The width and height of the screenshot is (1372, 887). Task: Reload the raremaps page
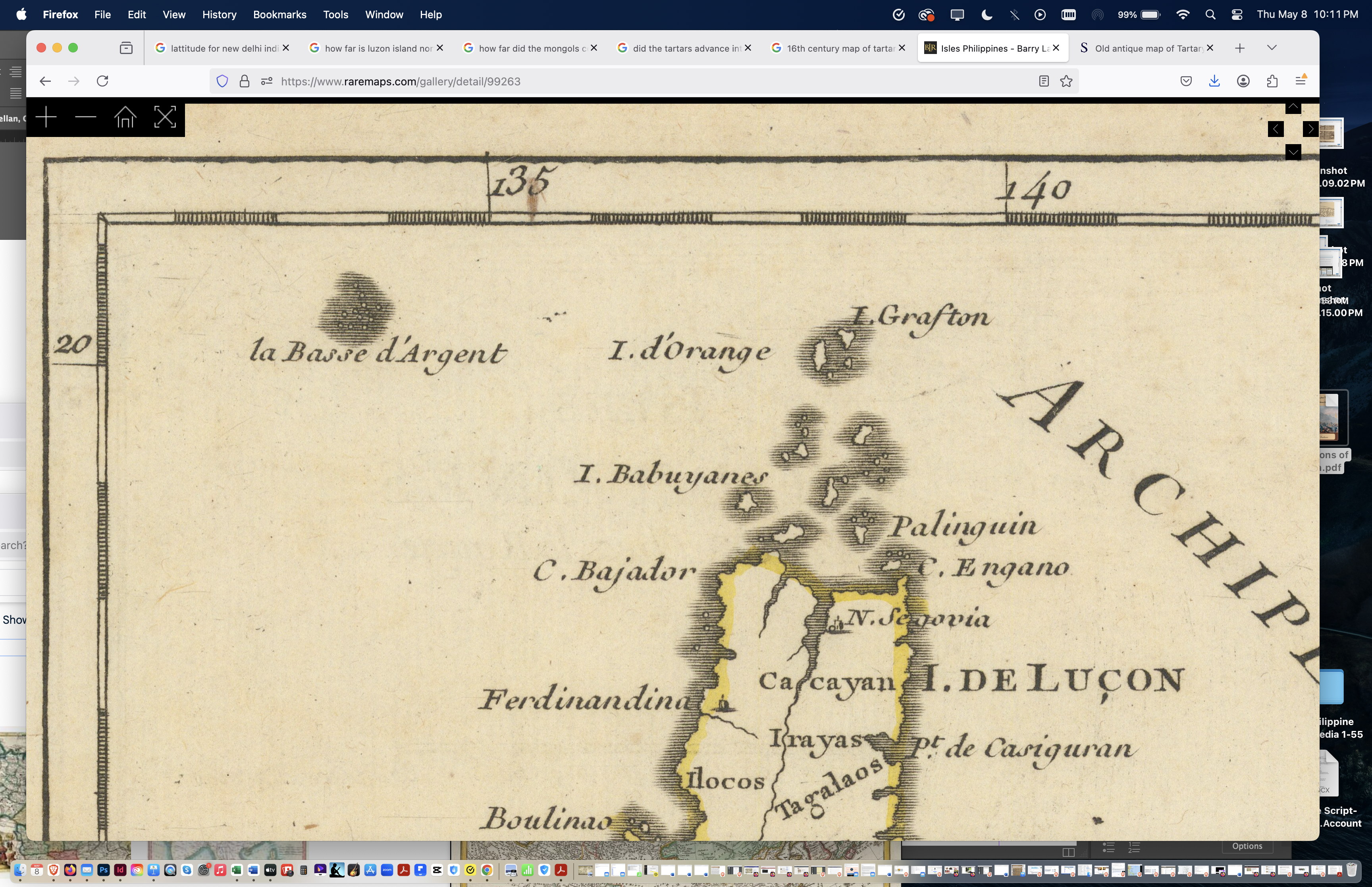pos(102,81)
